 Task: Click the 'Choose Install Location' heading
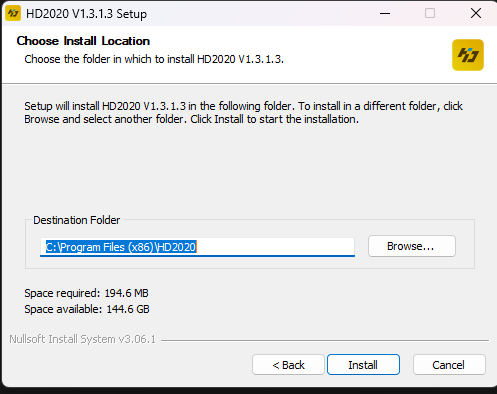coord(83,41)
